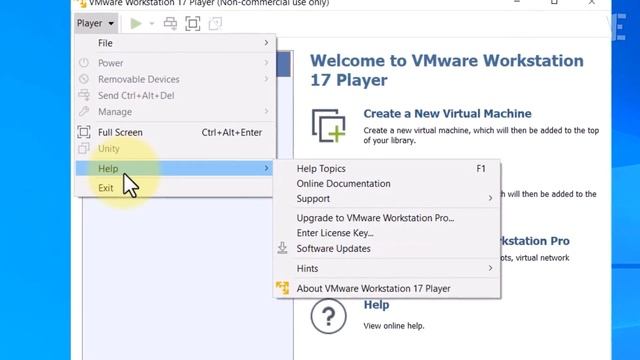Image resolution: width=640 pixels, height=360 pixels.
Task: Open Online Documentation
Action: (x=387, y=184)
